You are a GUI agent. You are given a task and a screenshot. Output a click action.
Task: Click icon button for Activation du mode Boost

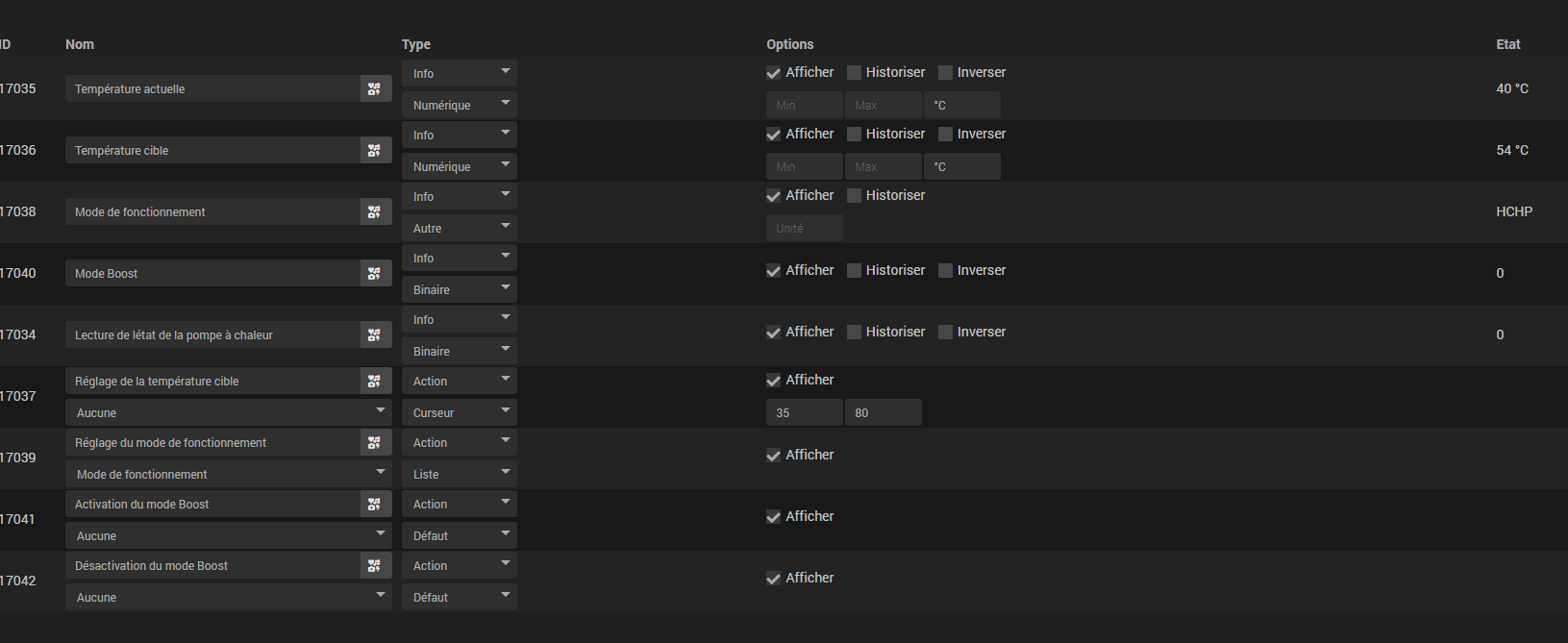point(374,504)
